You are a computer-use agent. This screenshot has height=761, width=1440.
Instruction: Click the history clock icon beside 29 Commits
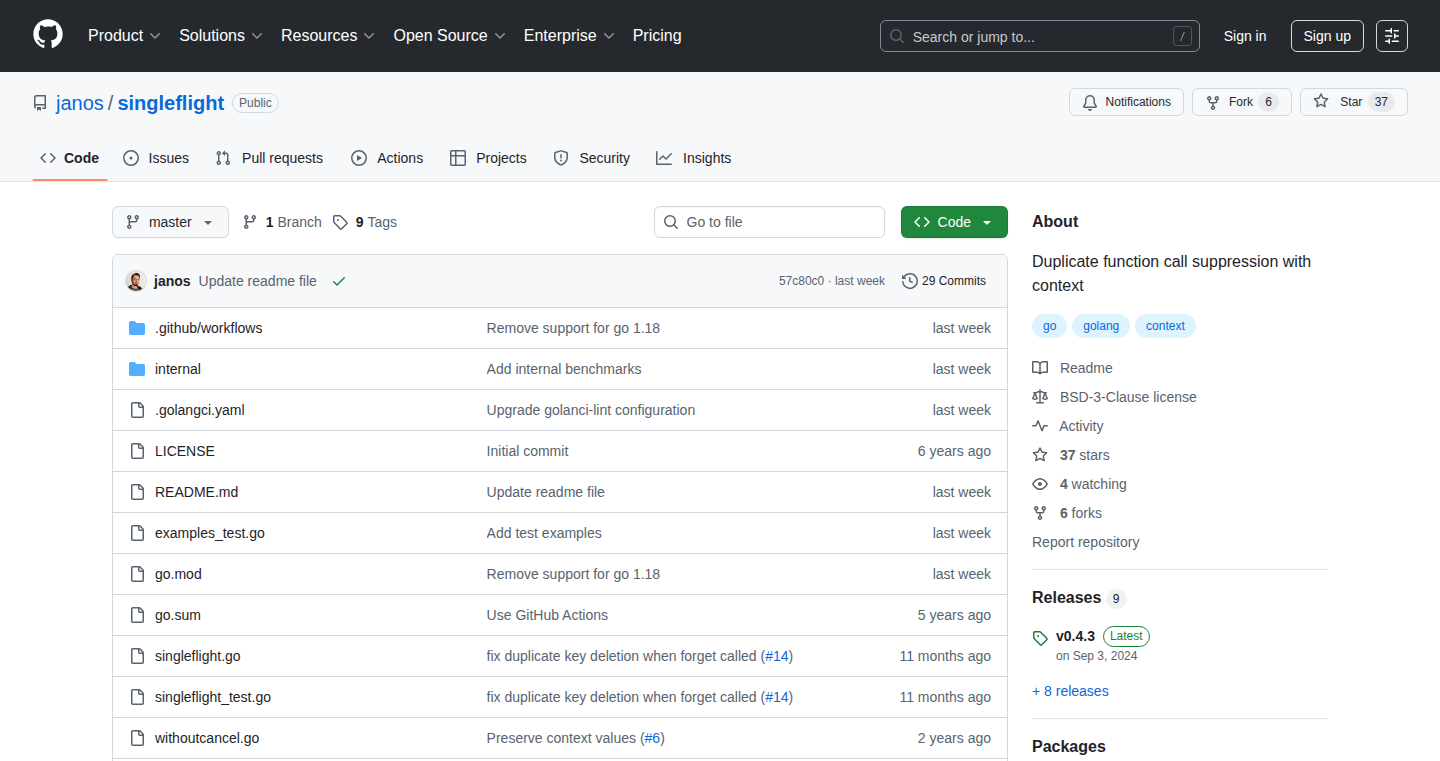point(909,281)
